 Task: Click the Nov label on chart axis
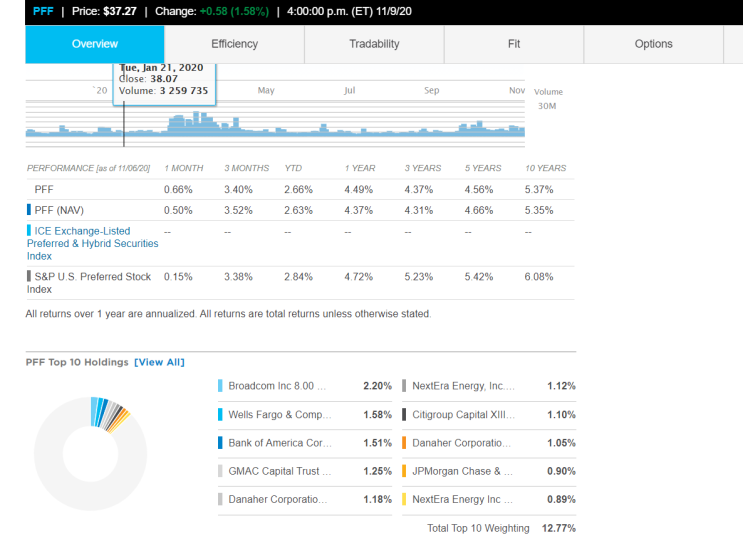tap(517, 90)
